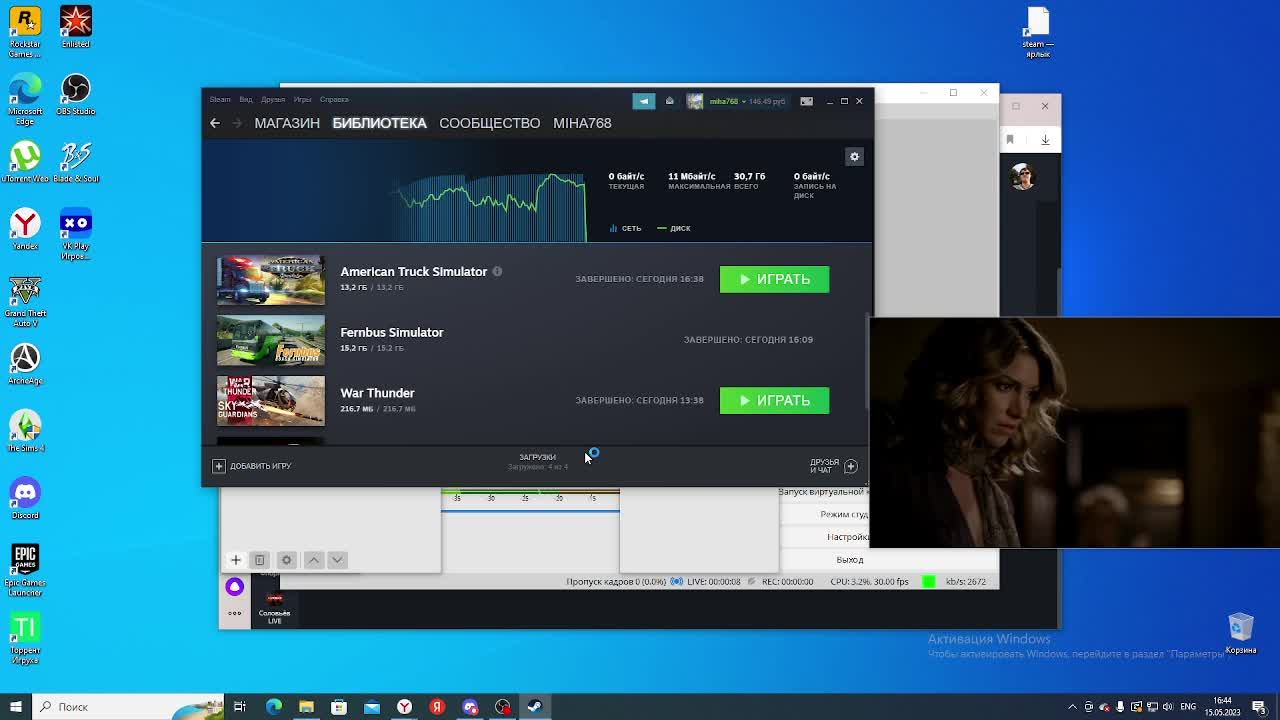The image size is (1280, 720).
Task: Open the Игры menu in Steam
Action: point(302,100)
